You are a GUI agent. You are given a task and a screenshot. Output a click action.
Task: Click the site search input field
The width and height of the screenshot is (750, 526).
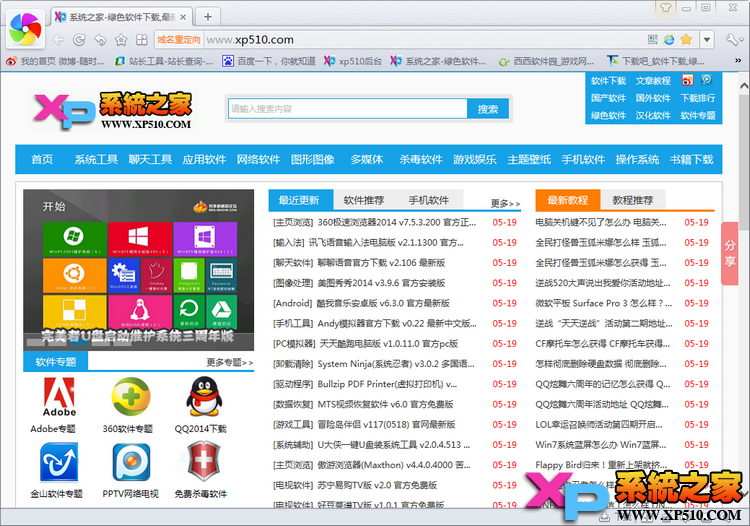(x=348, y=109)
